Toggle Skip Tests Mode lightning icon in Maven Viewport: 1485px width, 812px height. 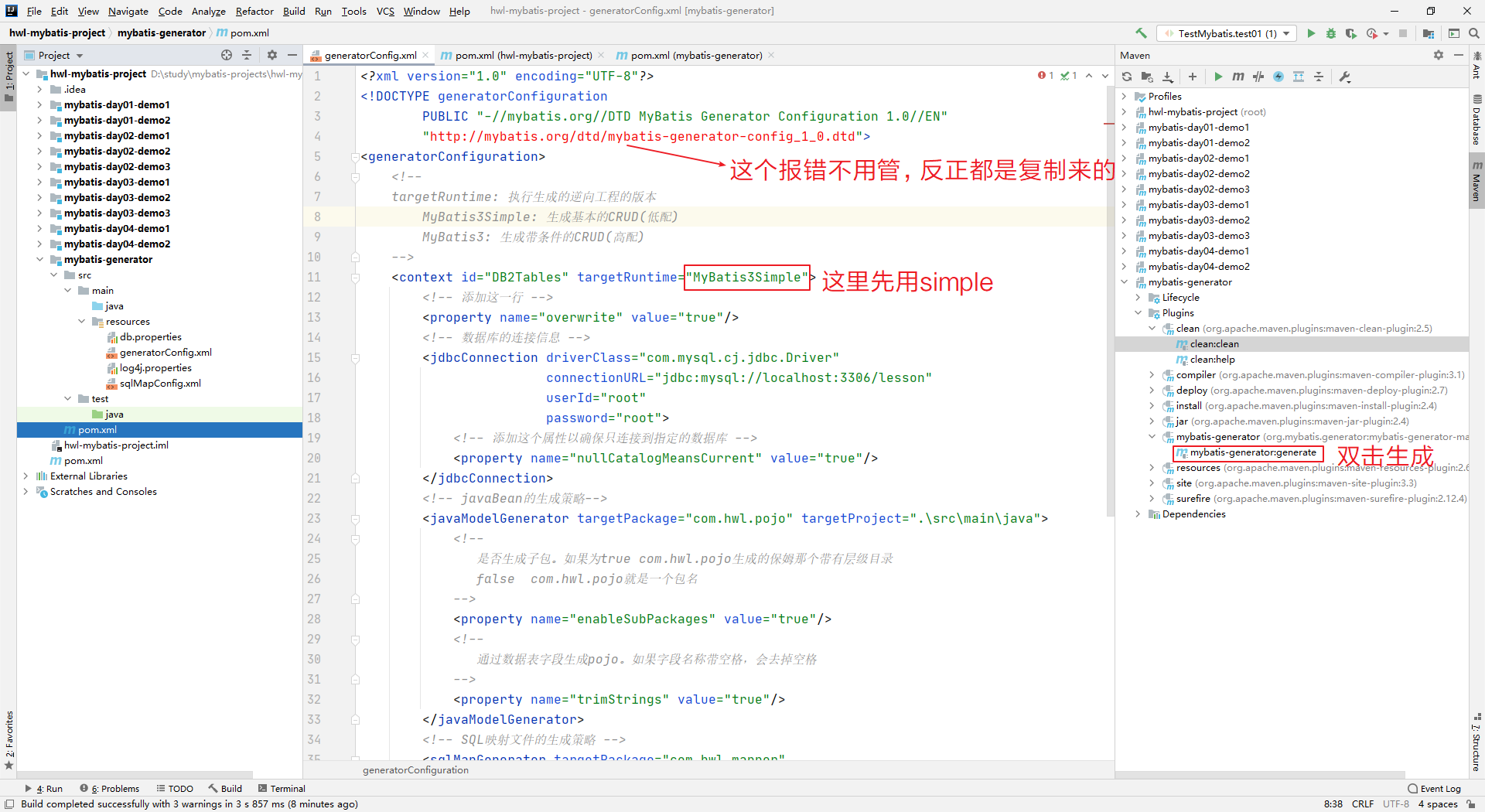click(1278, 77)
